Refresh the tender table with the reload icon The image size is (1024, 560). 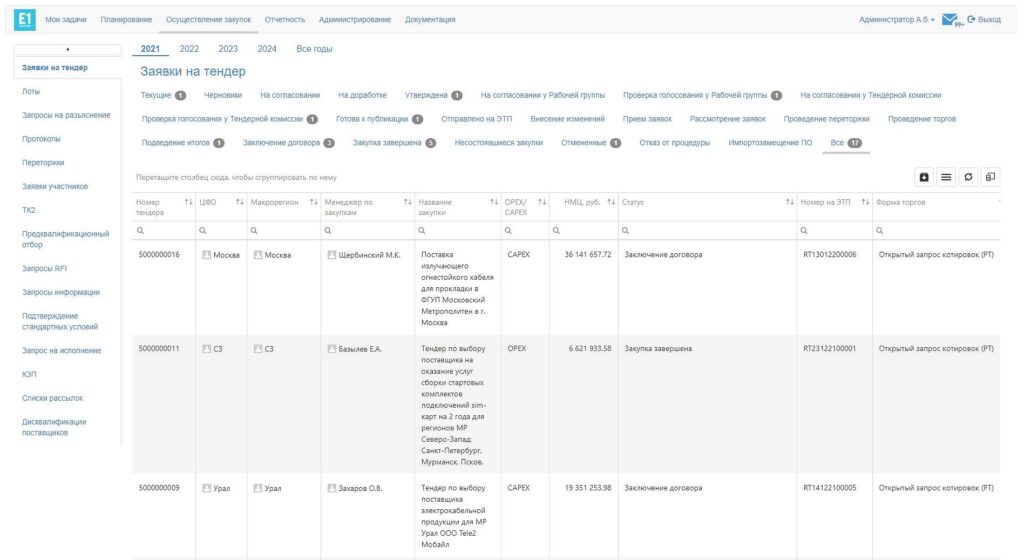968,177
